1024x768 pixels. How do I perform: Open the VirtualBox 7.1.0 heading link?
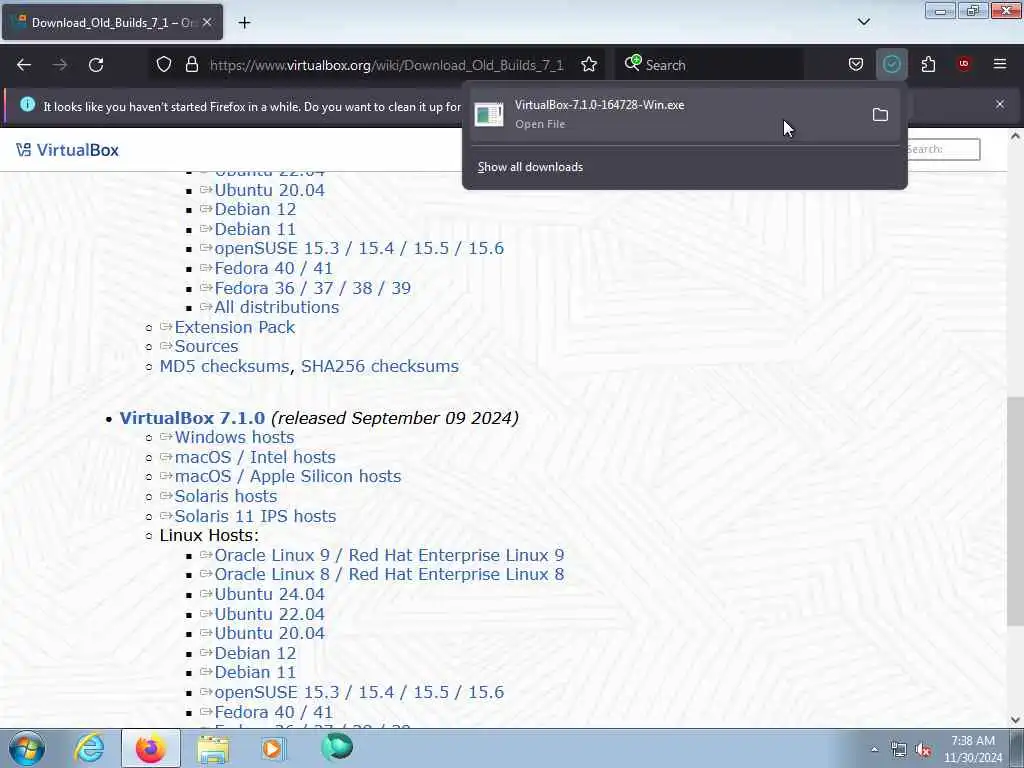point(192,418)
